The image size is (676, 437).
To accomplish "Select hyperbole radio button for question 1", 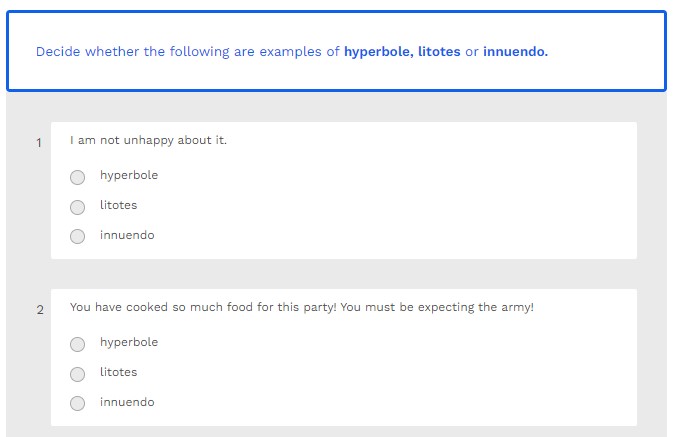I will 78,177.
